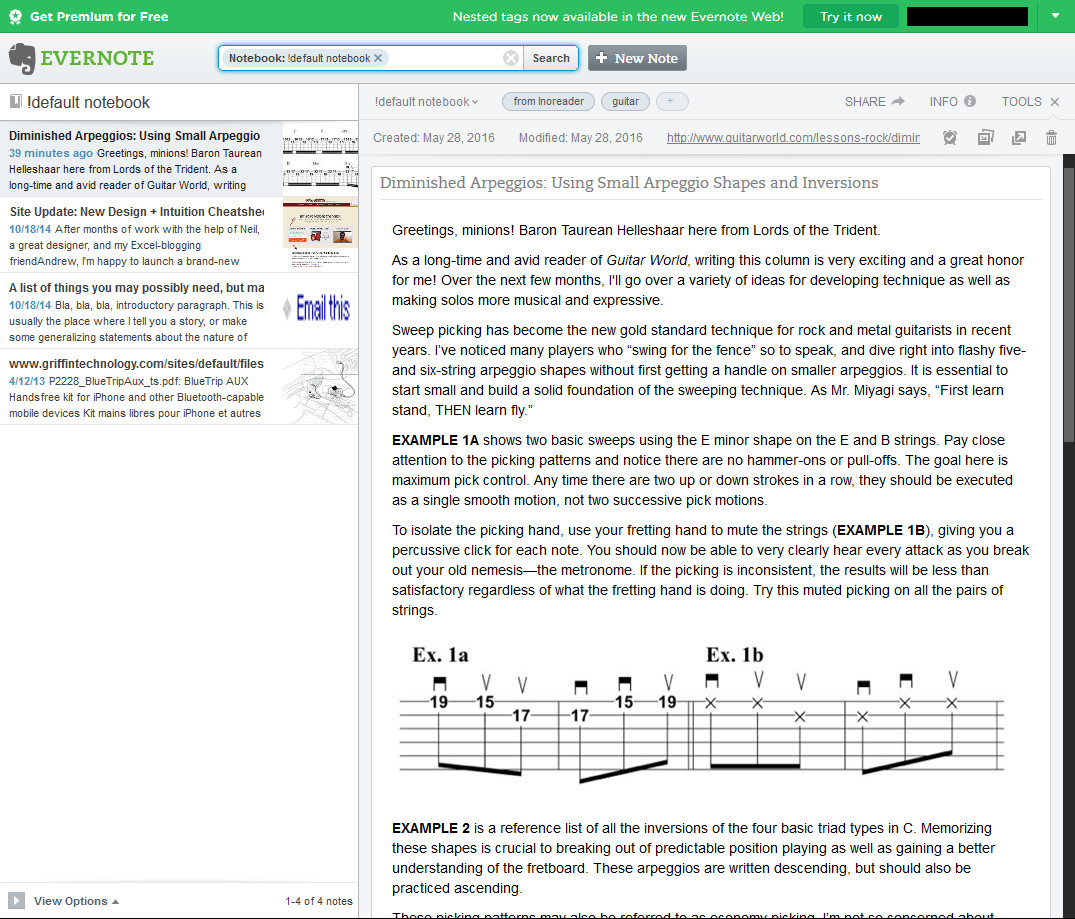Click the 'Ex. 1b' label in the tab image
Screen dimensions: 1075x919
[x=734, y=655]
